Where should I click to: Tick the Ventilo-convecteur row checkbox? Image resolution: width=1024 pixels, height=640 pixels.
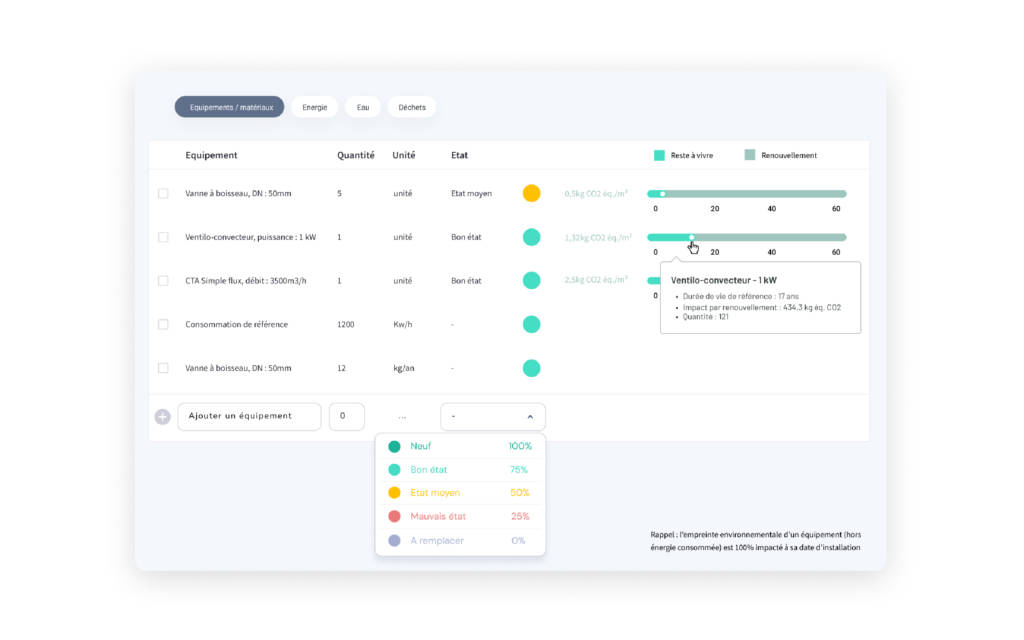pyautogui.click(x=163, y=237)
